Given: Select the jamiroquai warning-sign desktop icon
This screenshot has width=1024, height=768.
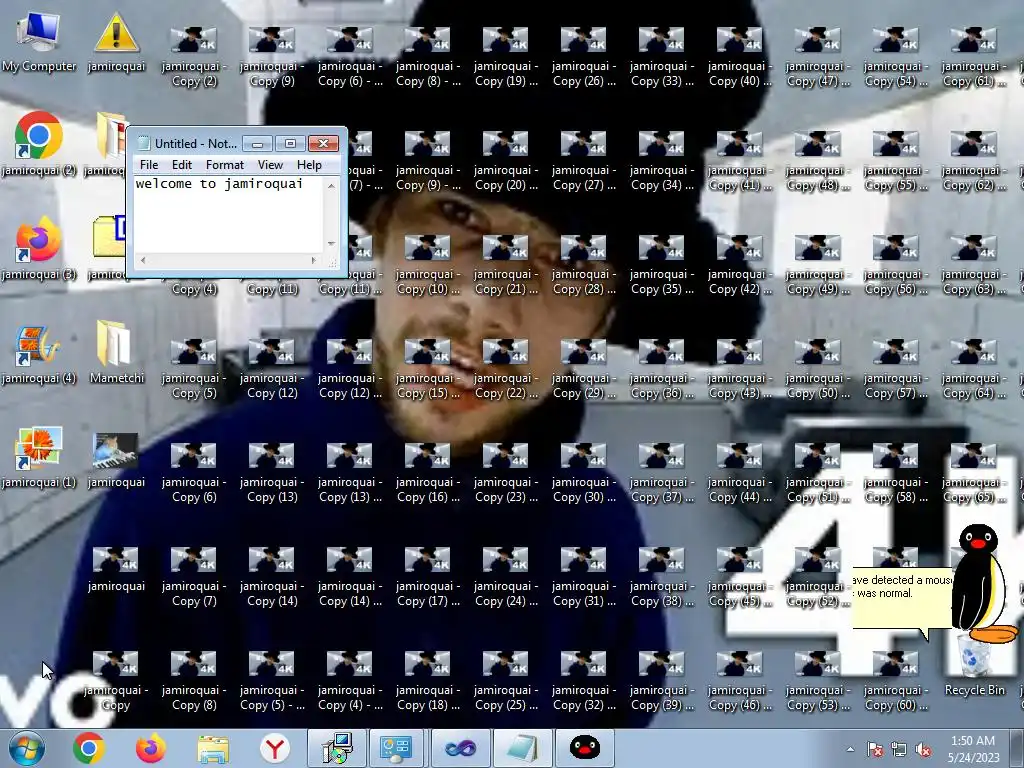Looking at the screenshot, I should pos(116,42).
